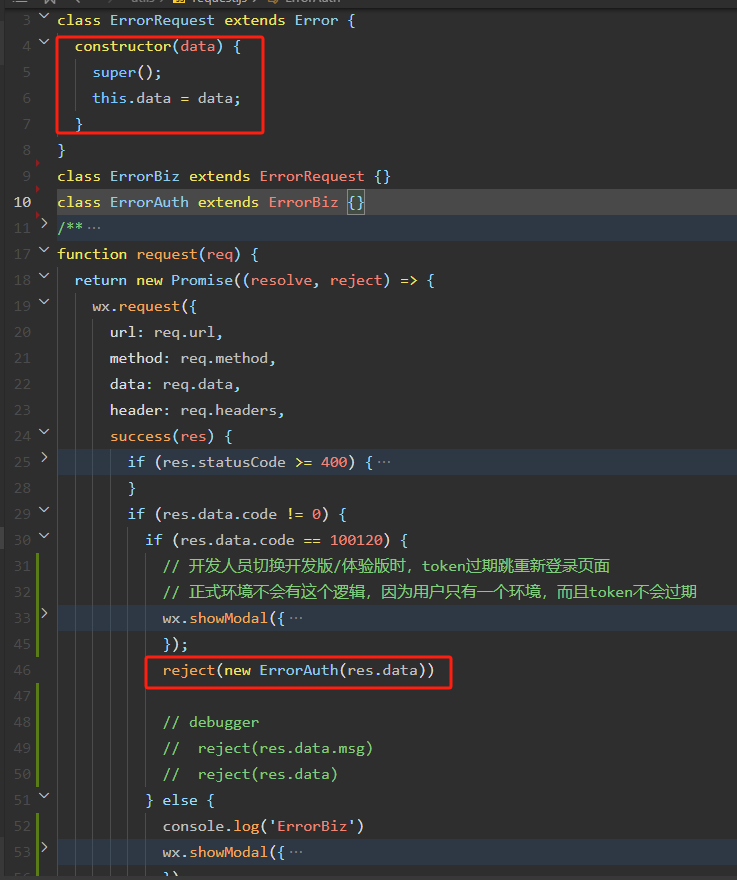Collapse the return new Promise fold on line 18

point(44,276)
